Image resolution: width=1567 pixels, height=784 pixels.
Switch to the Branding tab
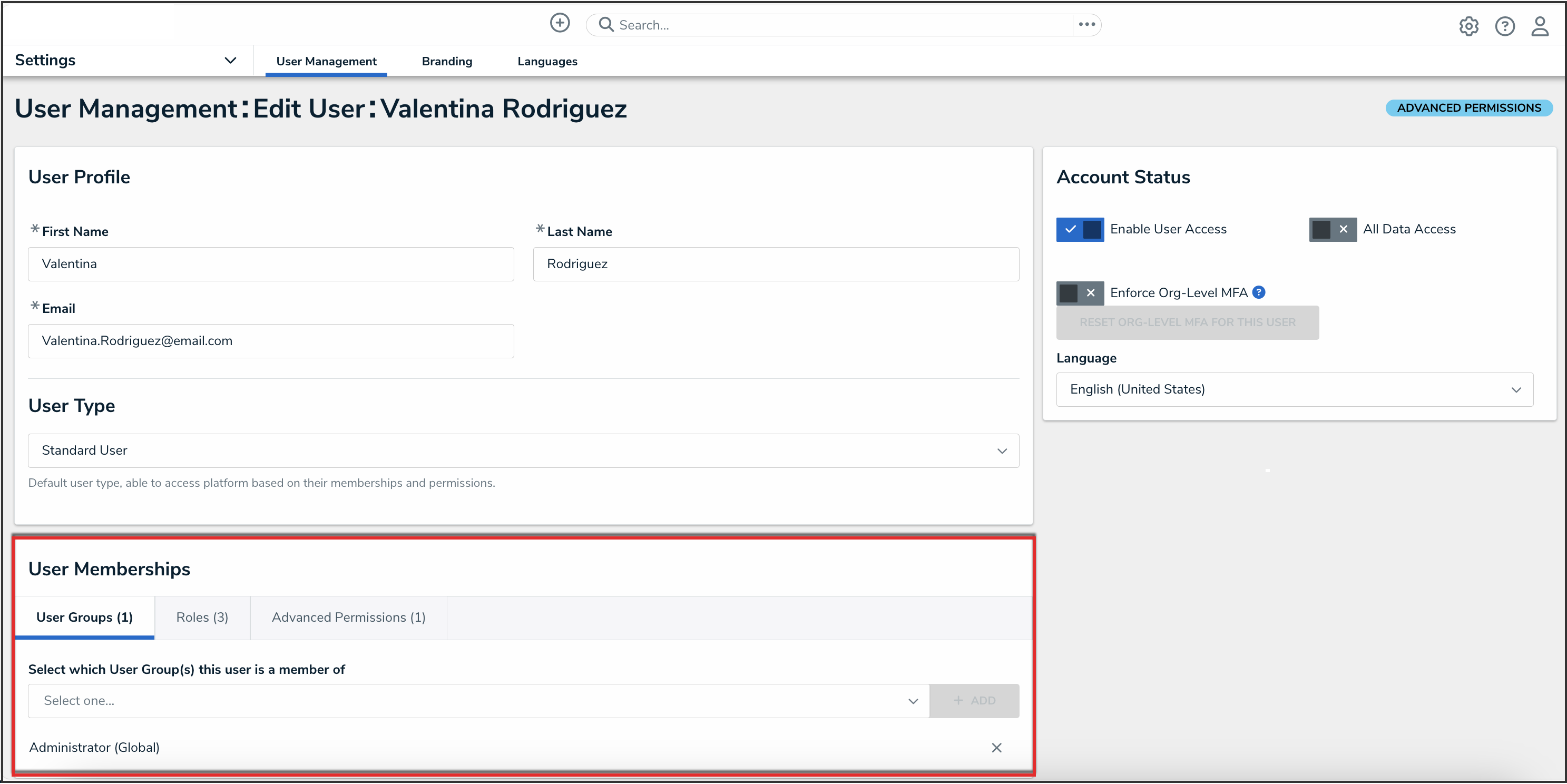pyautogui.click(x=446, y=62)
